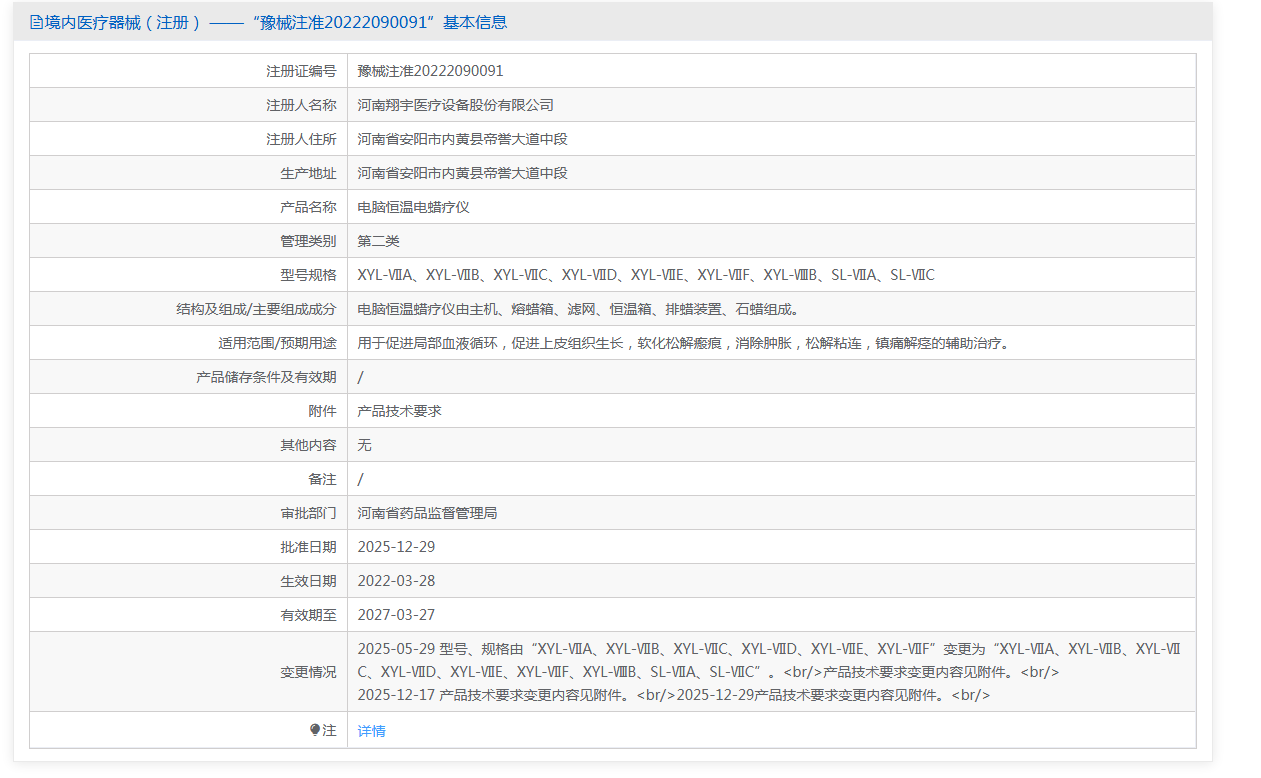Click the 产品技术要求 attachment value
Screen dimensions: 1261x778
click(399, 411)
